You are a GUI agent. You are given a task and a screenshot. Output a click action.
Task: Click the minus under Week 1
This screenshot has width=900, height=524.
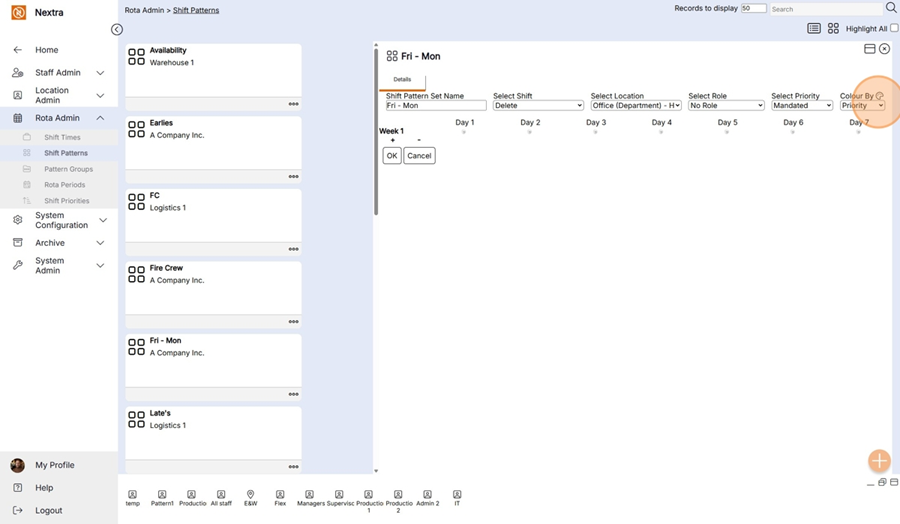tap(419, 141)
